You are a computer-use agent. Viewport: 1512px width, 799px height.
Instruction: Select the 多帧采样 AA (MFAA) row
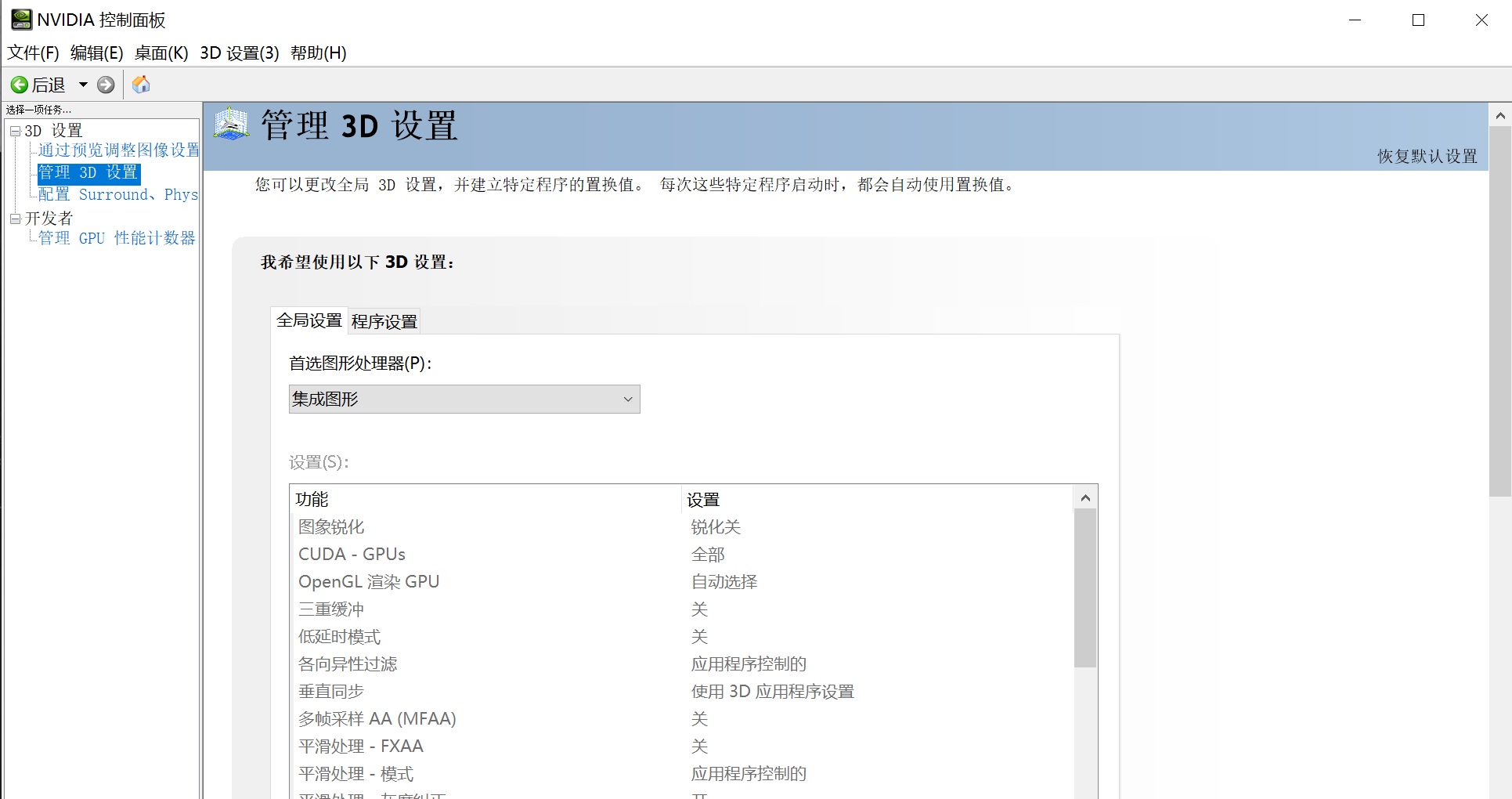pos(681,719)
